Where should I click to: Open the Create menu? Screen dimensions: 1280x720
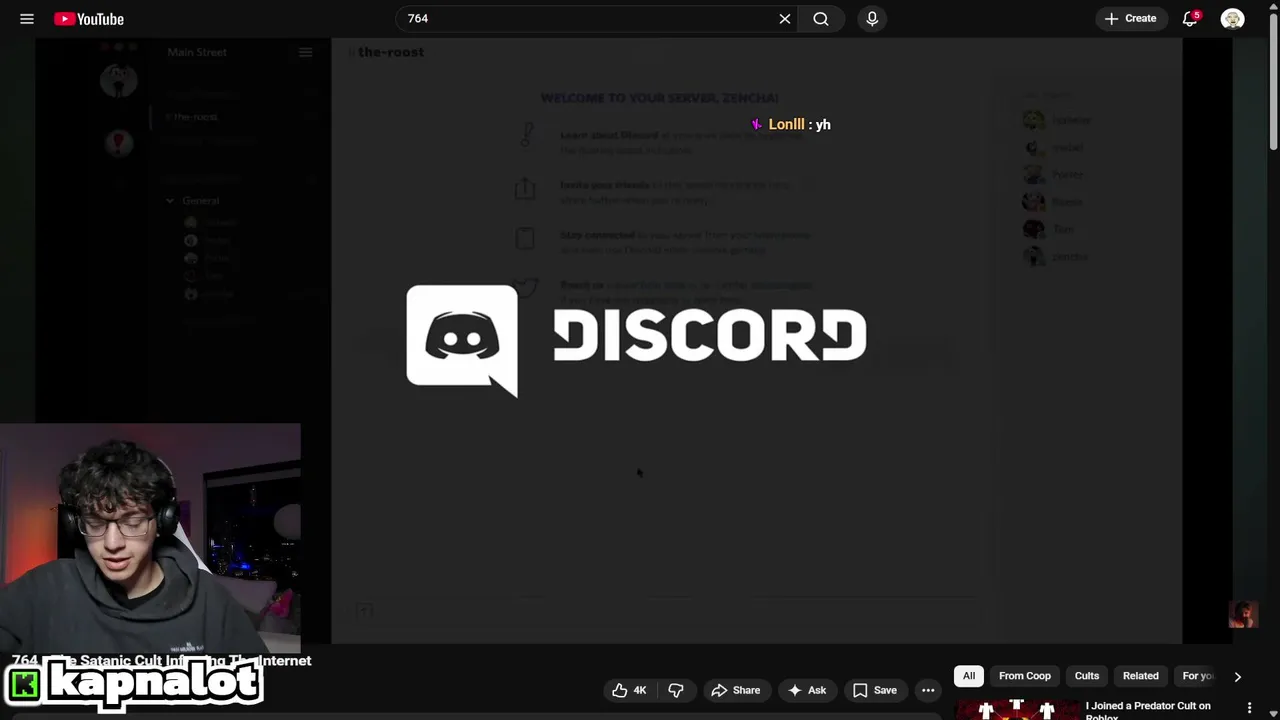pos(1130,19)
